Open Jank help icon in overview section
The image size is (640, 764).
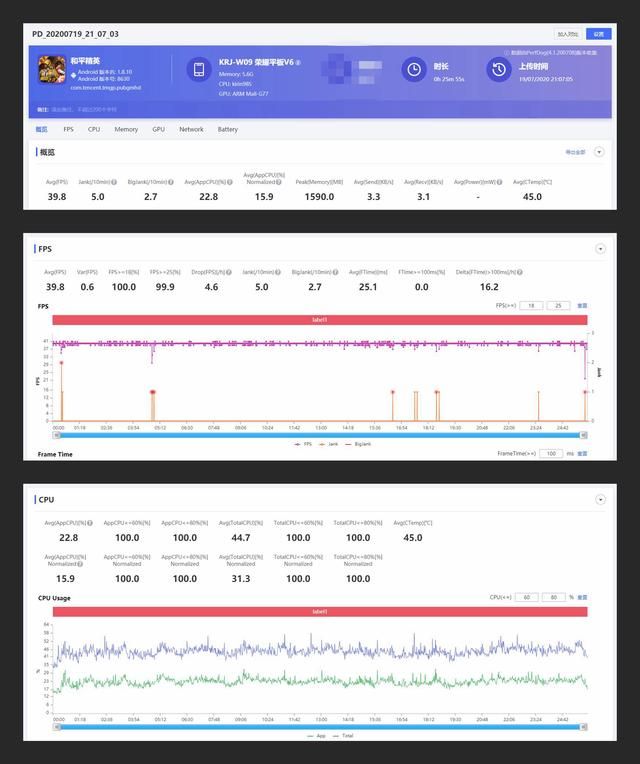(x=114, y=182)
